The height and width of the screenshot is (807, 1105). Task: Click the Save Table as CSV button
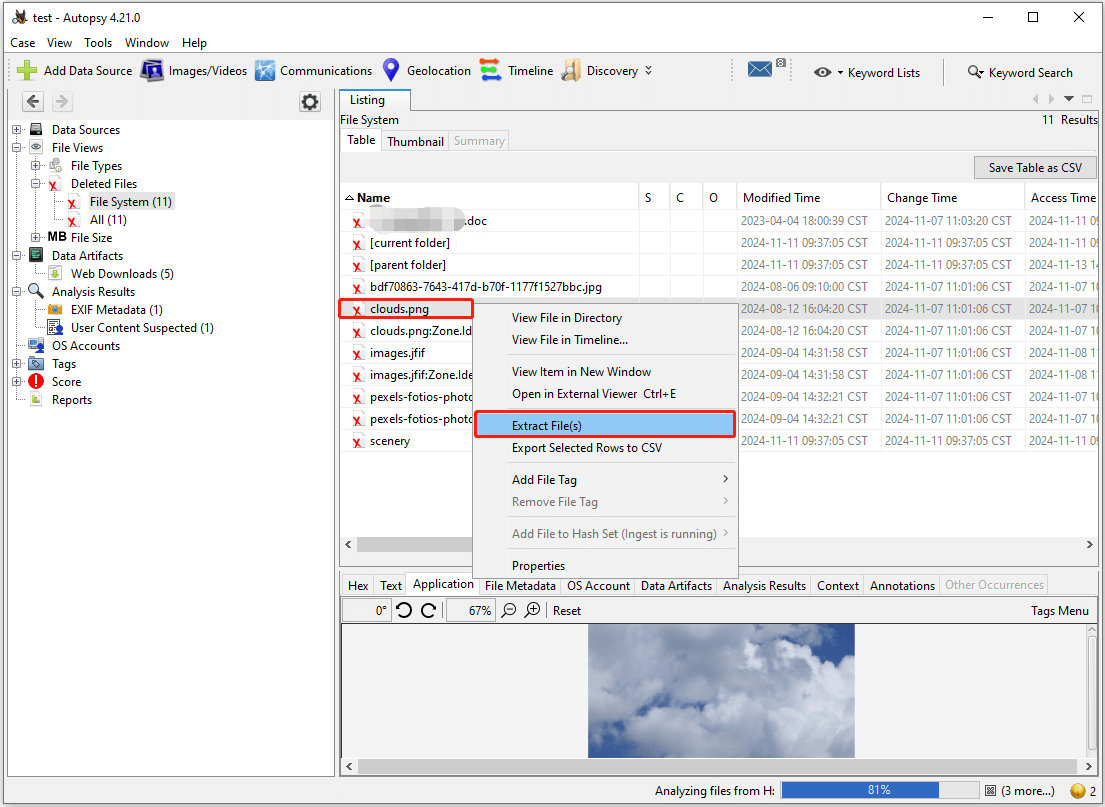click(x=1035, y=168)
